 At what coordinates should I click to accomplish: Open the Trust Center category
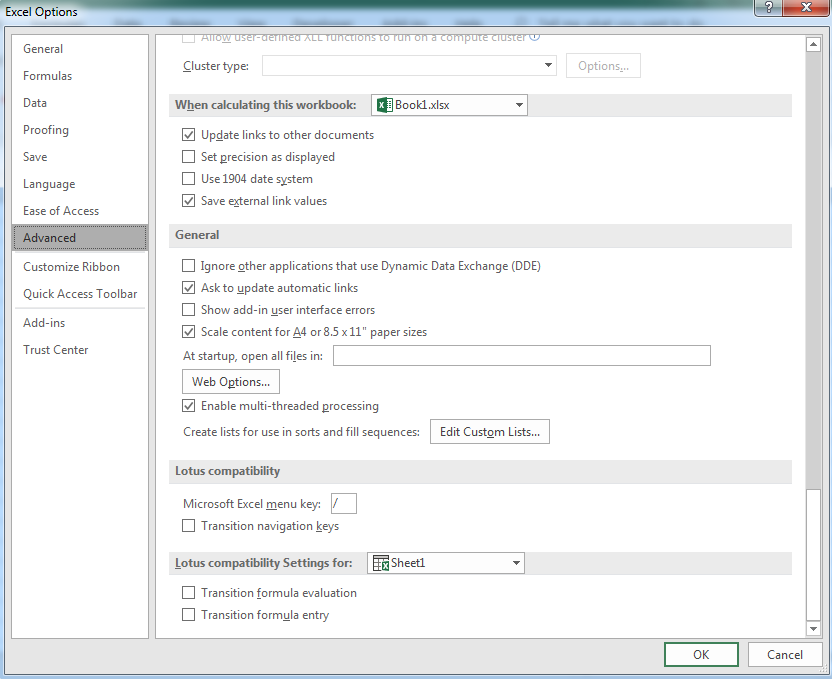point(56,350)
